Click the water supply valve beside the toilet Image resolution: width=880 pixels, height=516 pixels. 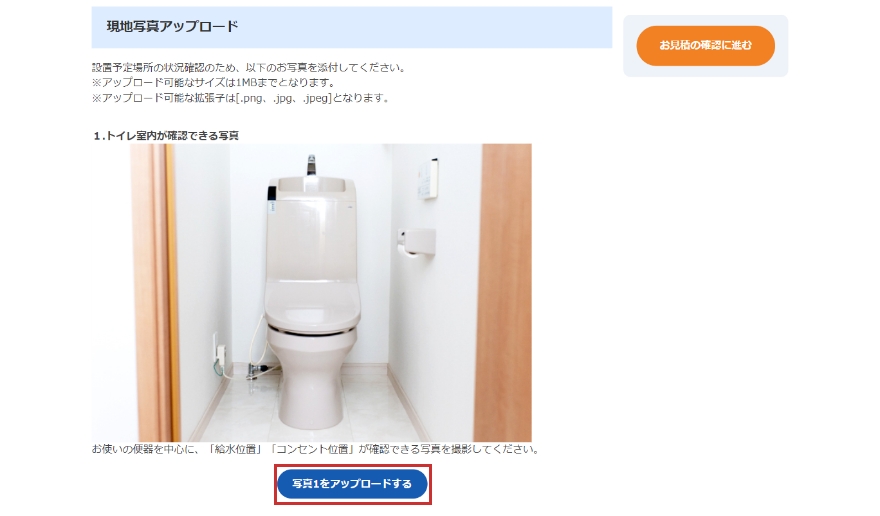(x=259, y=371)
